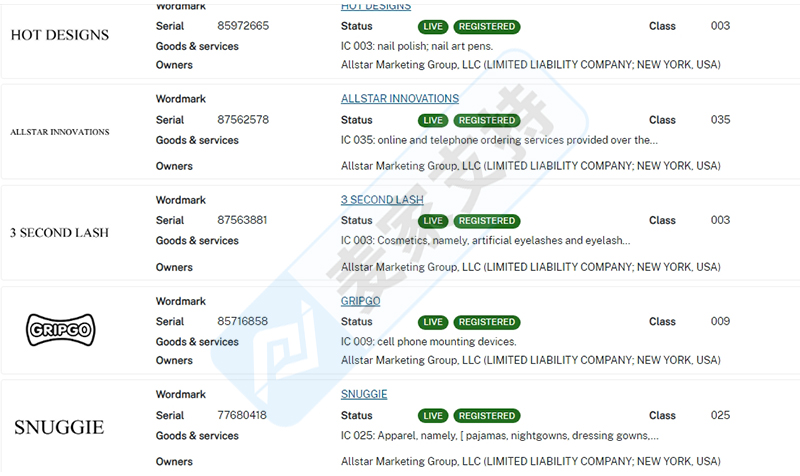
Task: Click the Status label in ALLSTAR INNOVATIONS row
Action: tap(357, 120)
